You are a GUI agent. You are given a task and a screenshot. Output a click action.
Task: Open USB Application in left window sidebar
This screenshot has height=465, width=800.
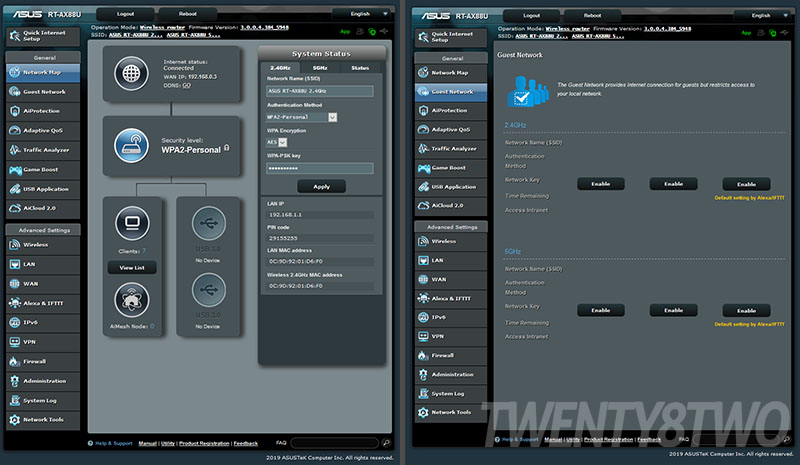43,189
